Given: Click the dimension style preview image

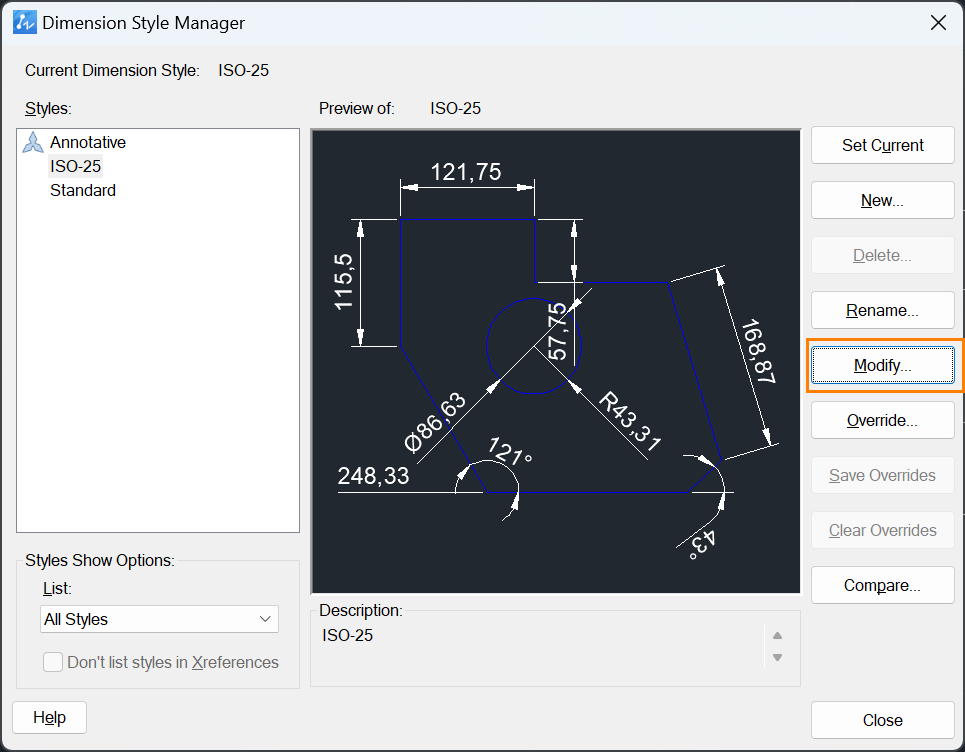Looking at the screenshot, I should pos(556,361).
